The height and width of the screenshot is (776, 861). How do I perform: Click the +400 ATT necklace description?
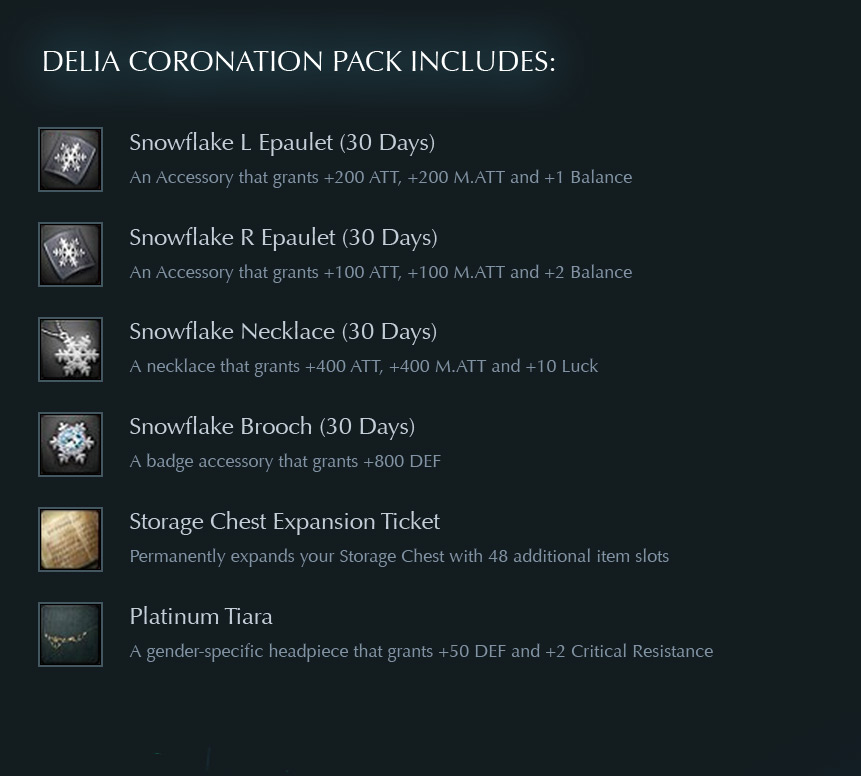pyautogui.click(x=364, y=366)
